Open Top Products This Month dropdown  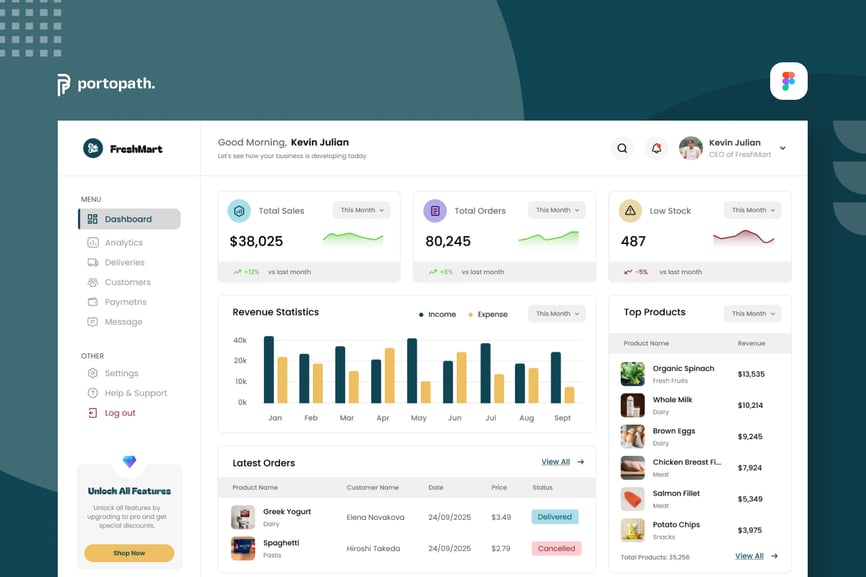[752, 313]
